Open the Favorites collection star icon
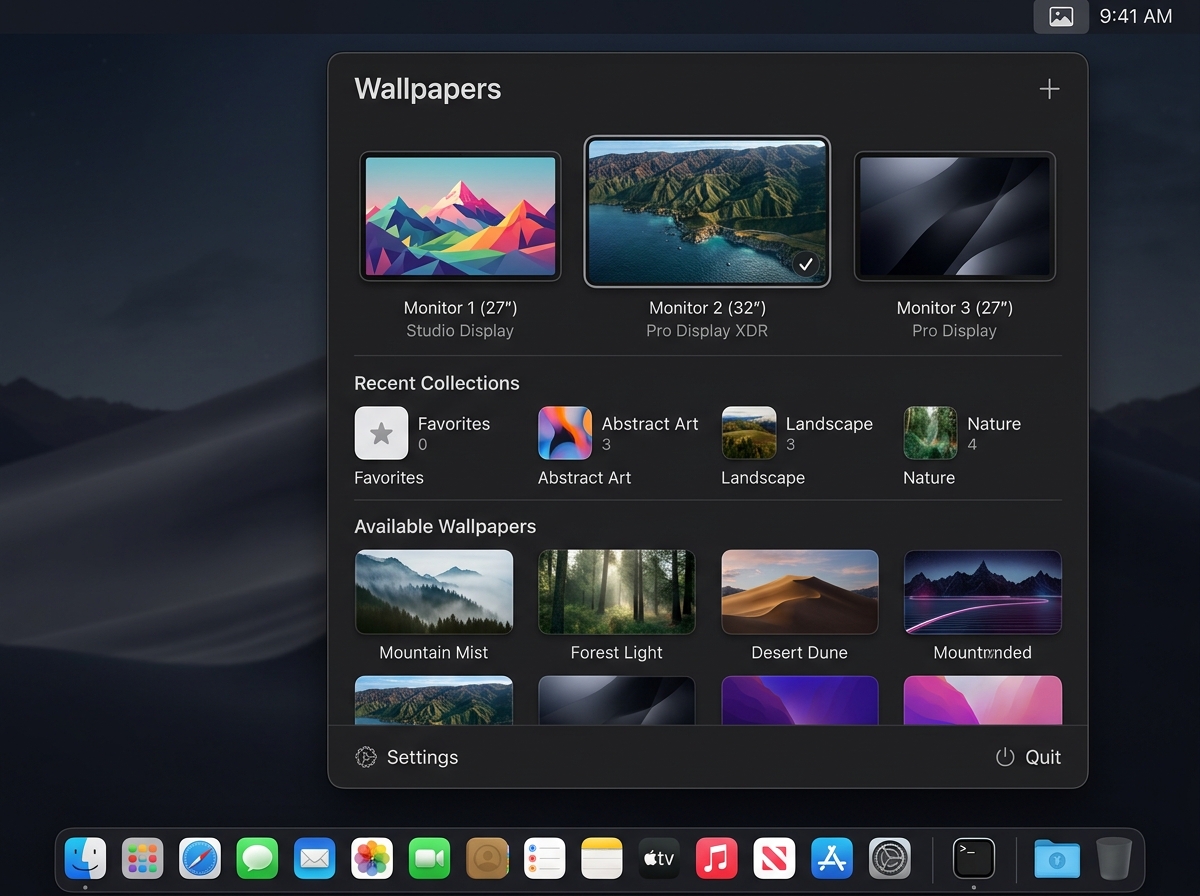The width and height of the screenshot is (1200, 896). (x=381, y=433)
